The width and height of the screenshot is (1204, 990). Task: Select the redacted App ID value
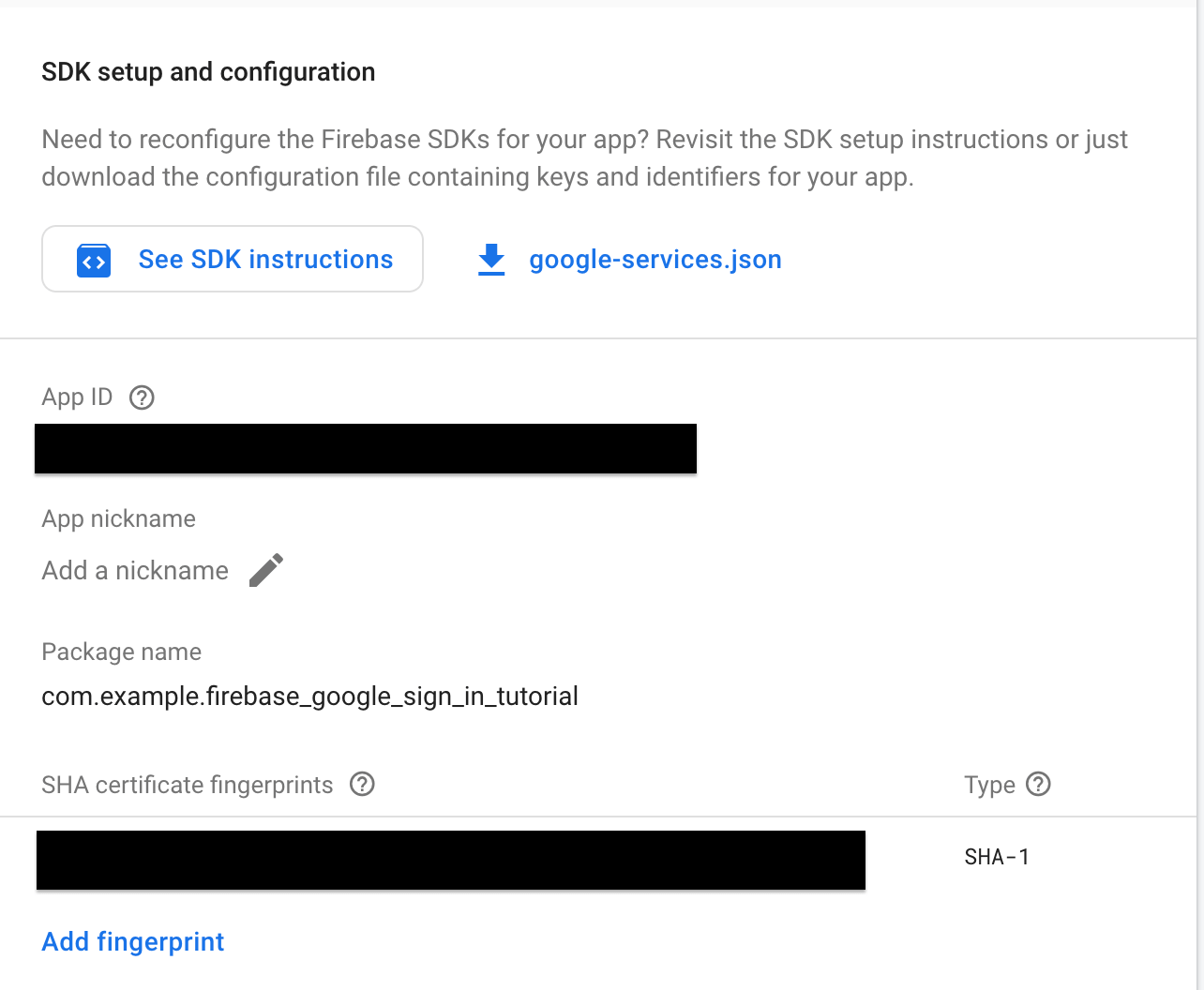pyautogui.click(x=366, y=448)
